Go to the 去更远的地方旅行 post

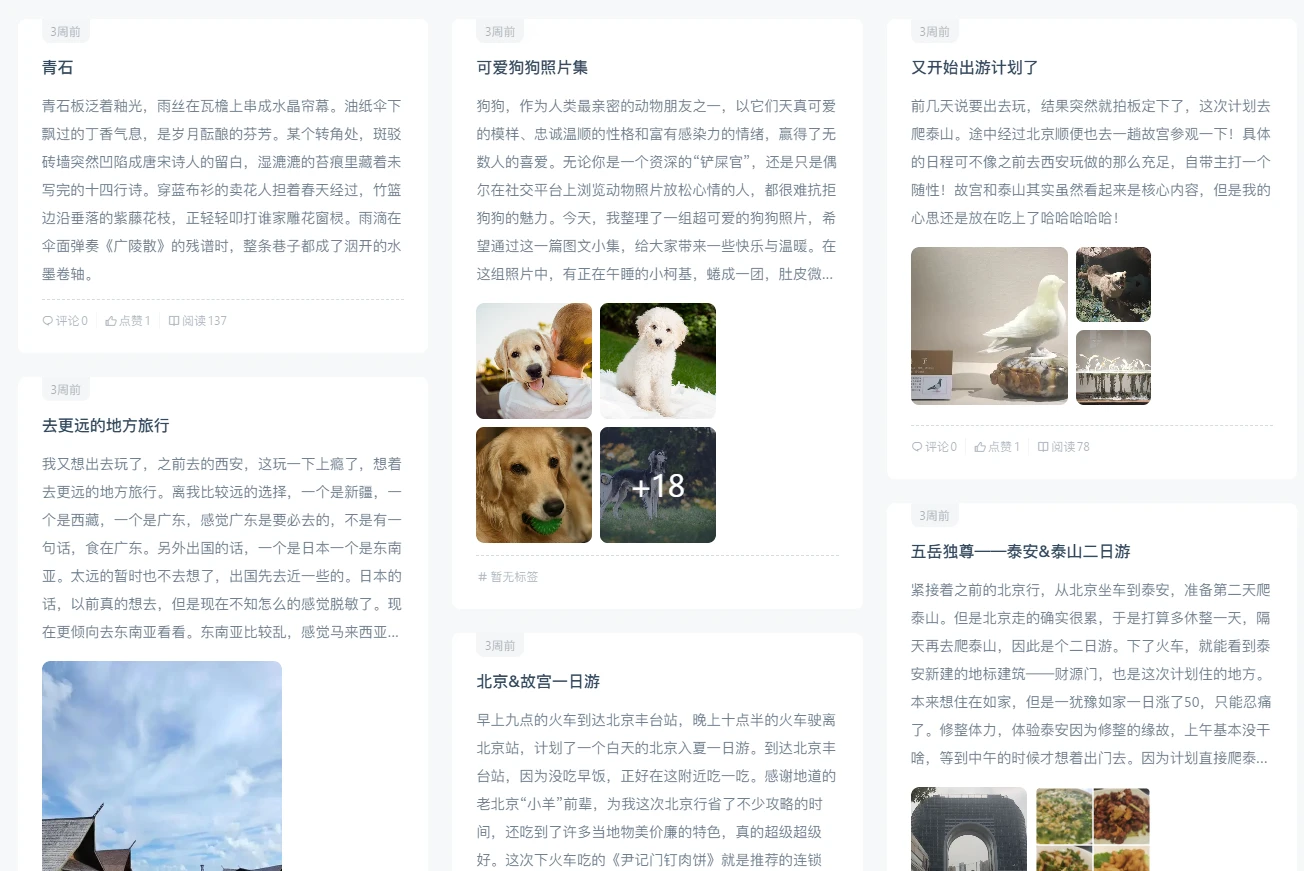pos(106,426)
